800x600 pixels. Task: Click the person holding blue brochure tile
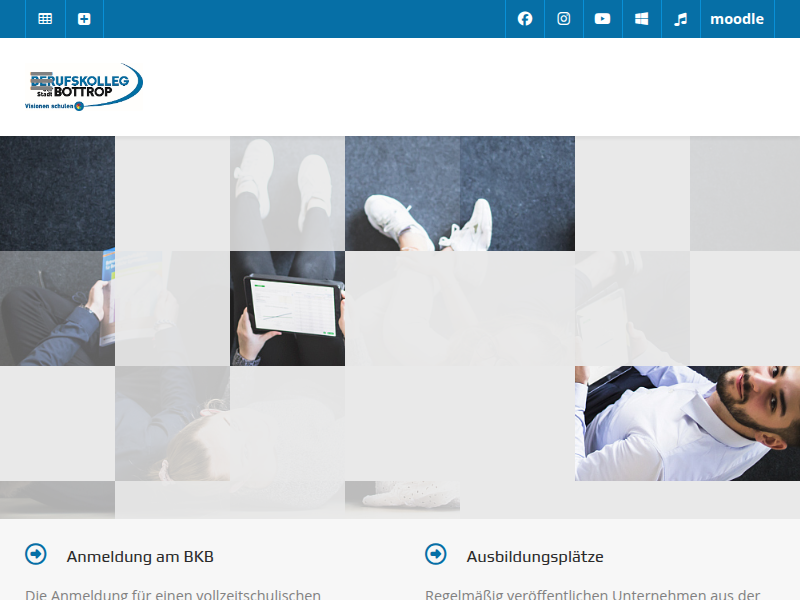pos(57,308)
